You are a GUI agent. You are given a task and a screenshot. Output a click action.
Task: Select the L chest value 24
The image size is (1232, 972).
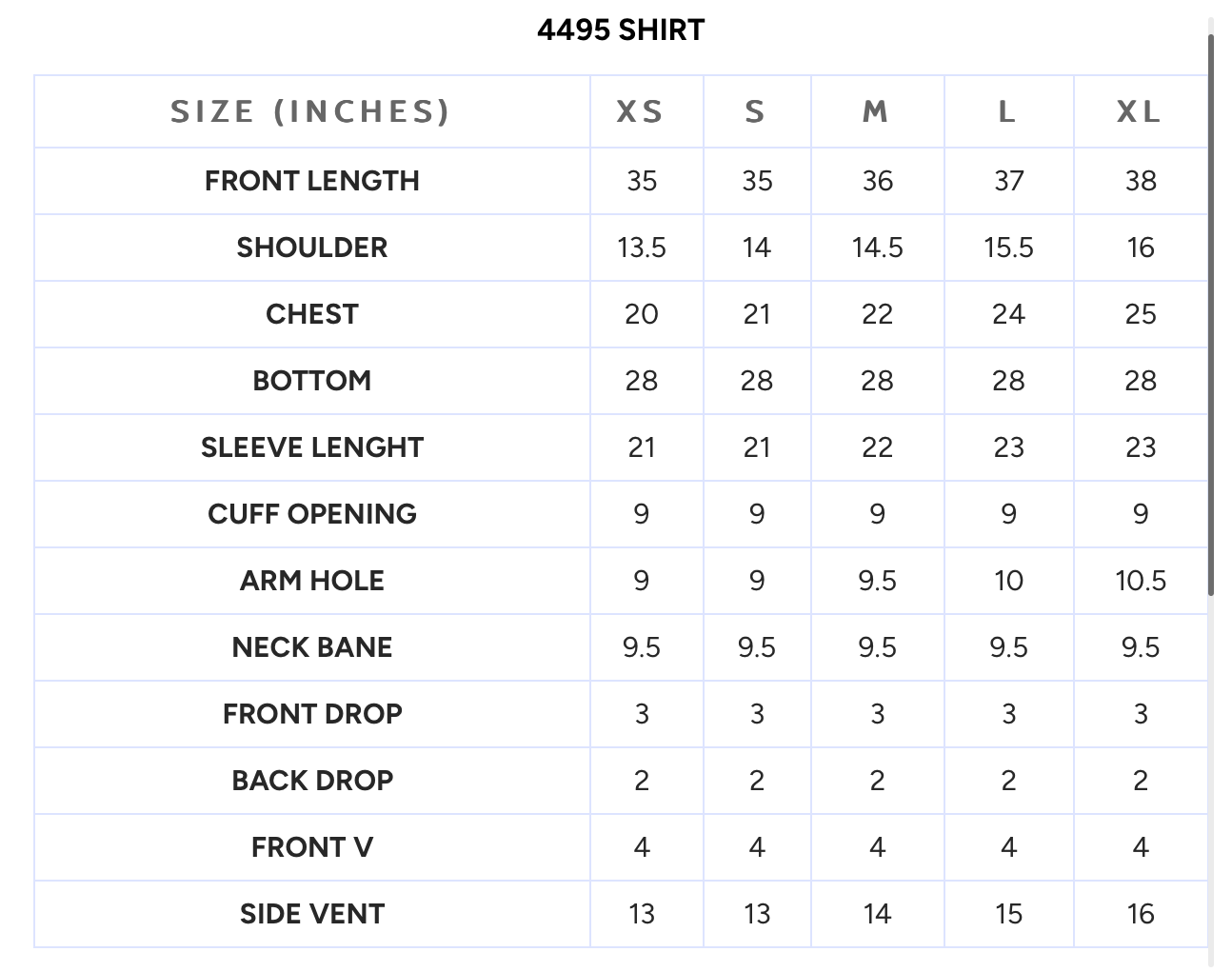pyautogui.click(x=1008, y=314)
